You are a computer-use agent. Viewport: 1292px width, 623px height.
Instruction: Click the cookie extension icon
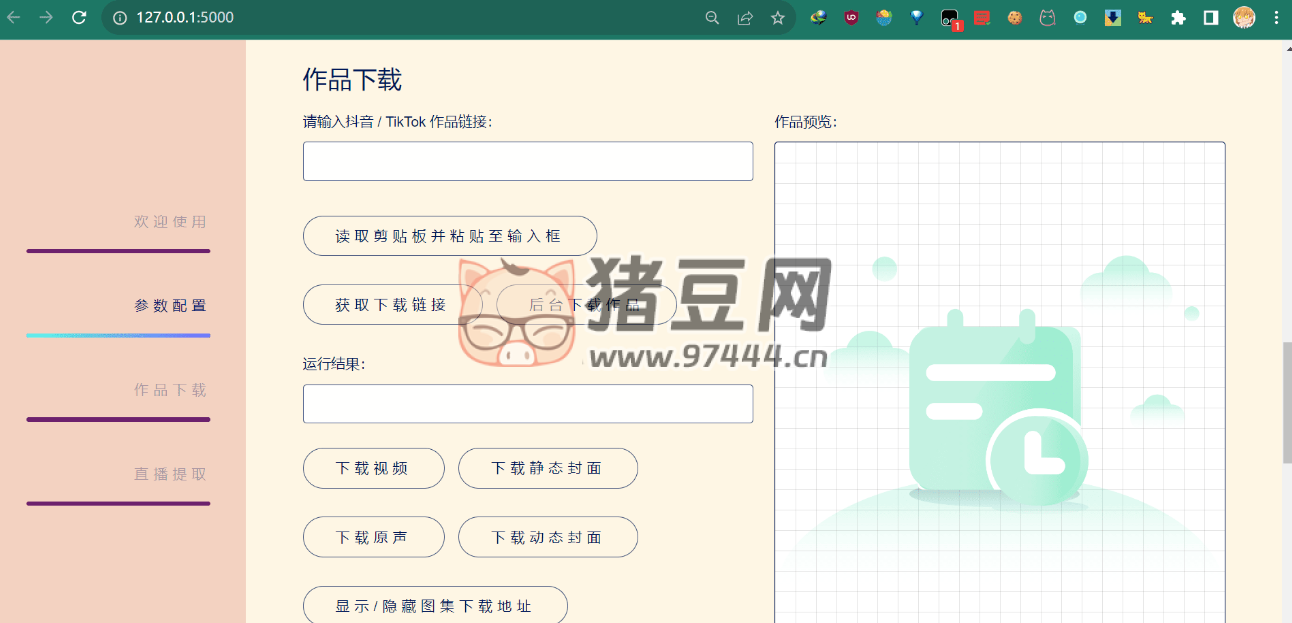1014,17
